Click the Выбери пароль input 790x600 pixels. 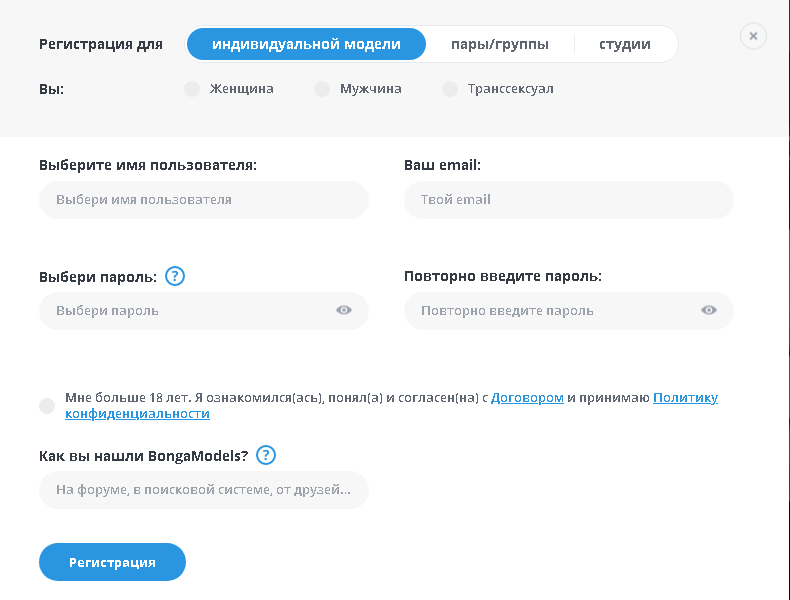click(185, 311)
